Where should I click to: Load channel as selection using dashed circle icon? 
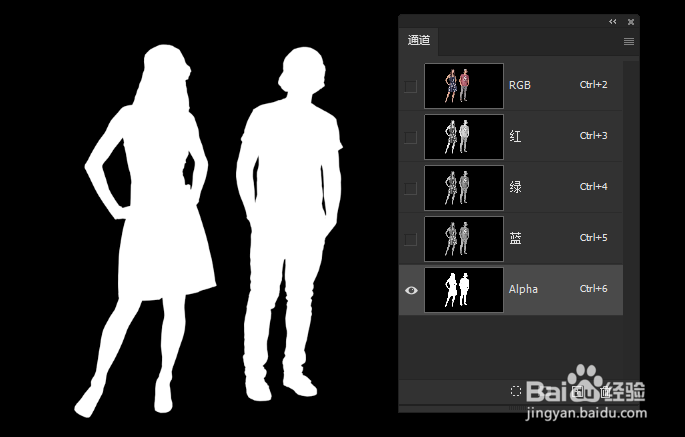coord(516,391)
